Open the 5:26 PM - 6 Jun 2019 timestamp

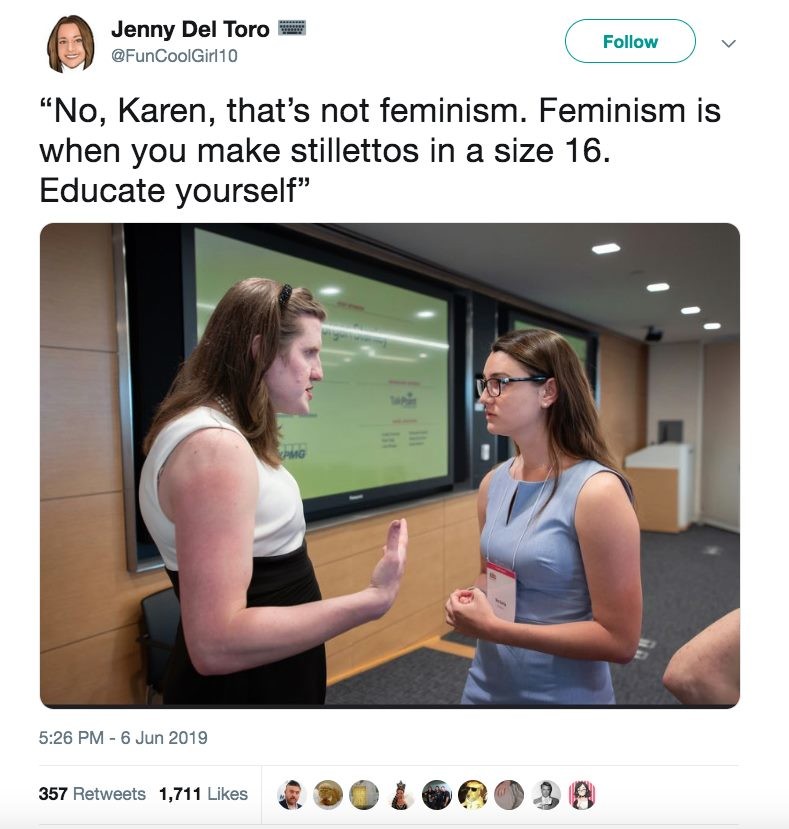pyautogui.click(x=123, y=737)
